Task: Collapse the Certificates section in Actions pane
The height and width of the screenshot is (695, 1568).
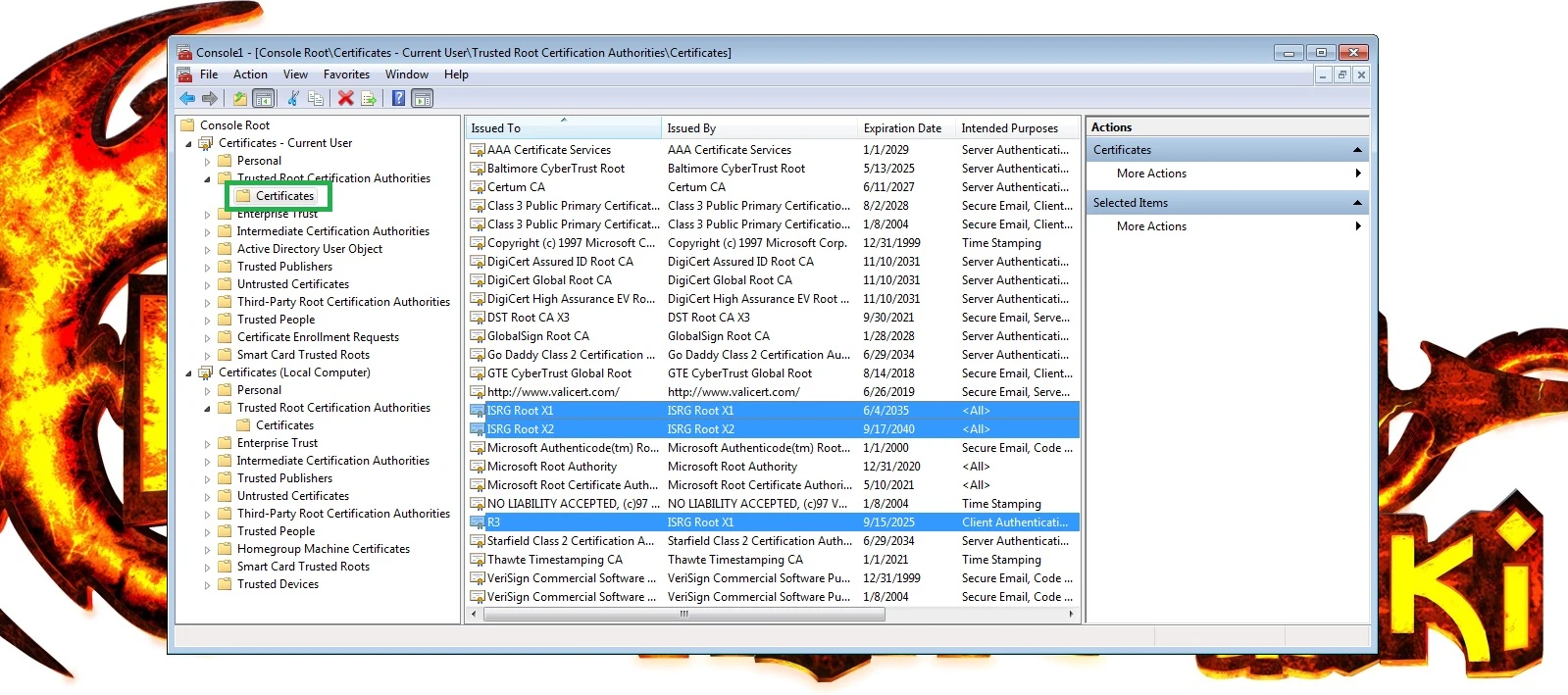Action: 1357,150
